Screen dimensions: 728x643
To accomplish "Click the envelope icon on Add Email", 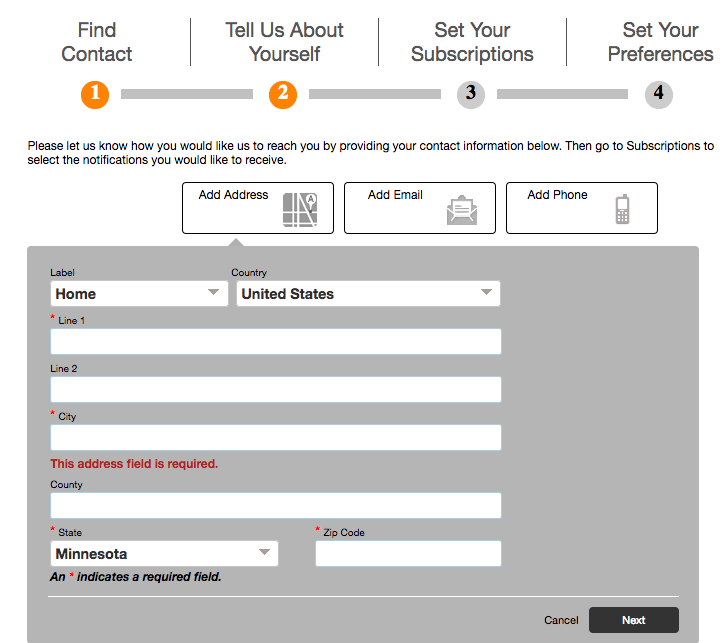I will tap(461, 210).
